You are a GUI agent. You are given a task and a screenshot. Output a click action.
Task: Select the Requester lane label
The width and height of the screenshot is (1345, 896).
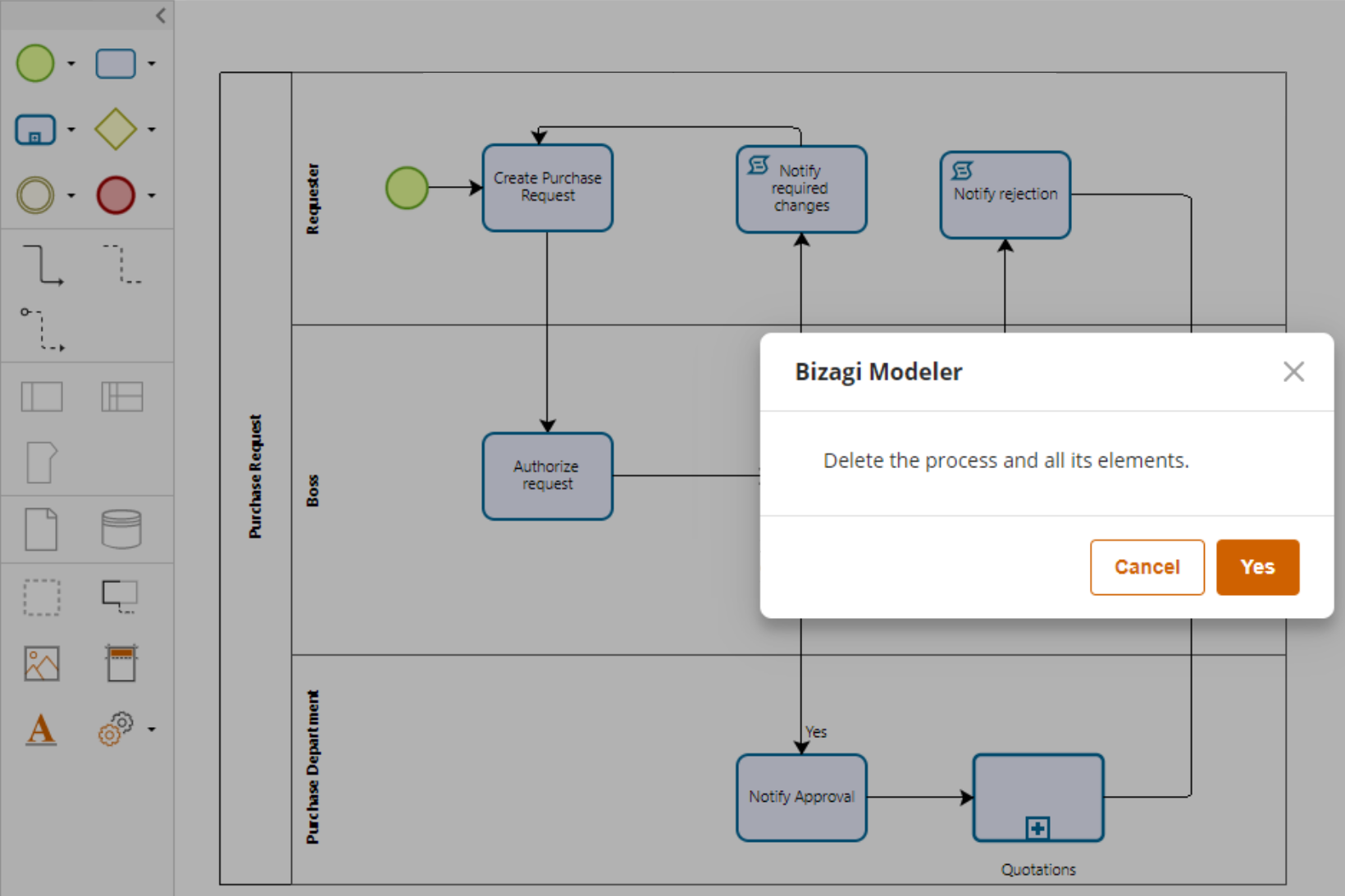(x=312, y=199)
